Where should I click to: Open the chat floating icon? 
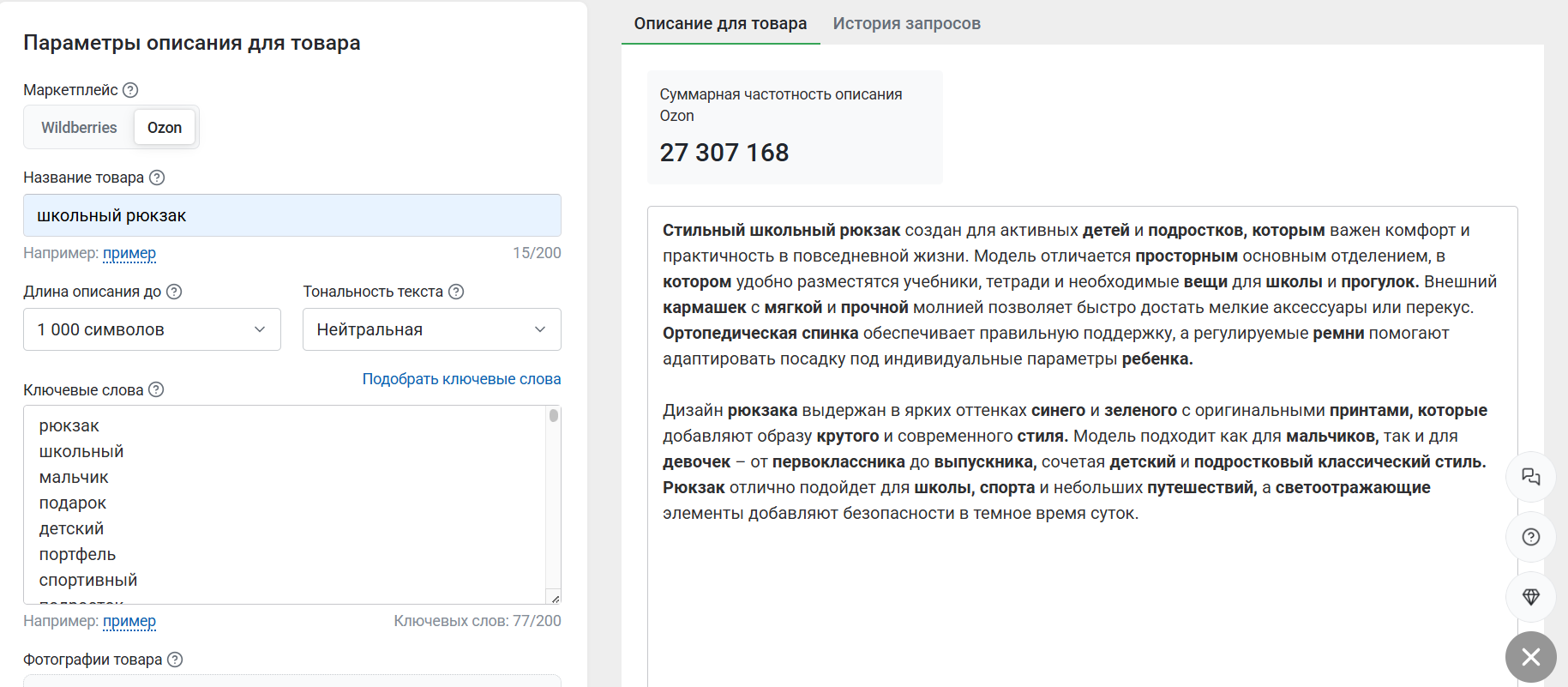pos(1530,477)
